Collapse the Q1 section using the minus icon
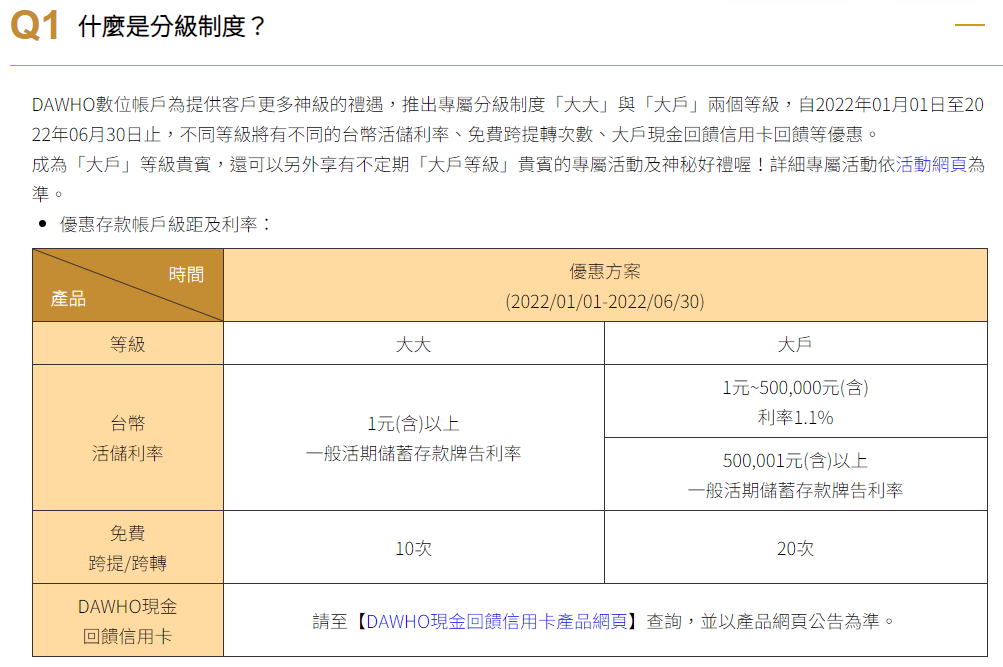Image resolution: width=1003 pixels, height=667 pixels. click(969, 25)
